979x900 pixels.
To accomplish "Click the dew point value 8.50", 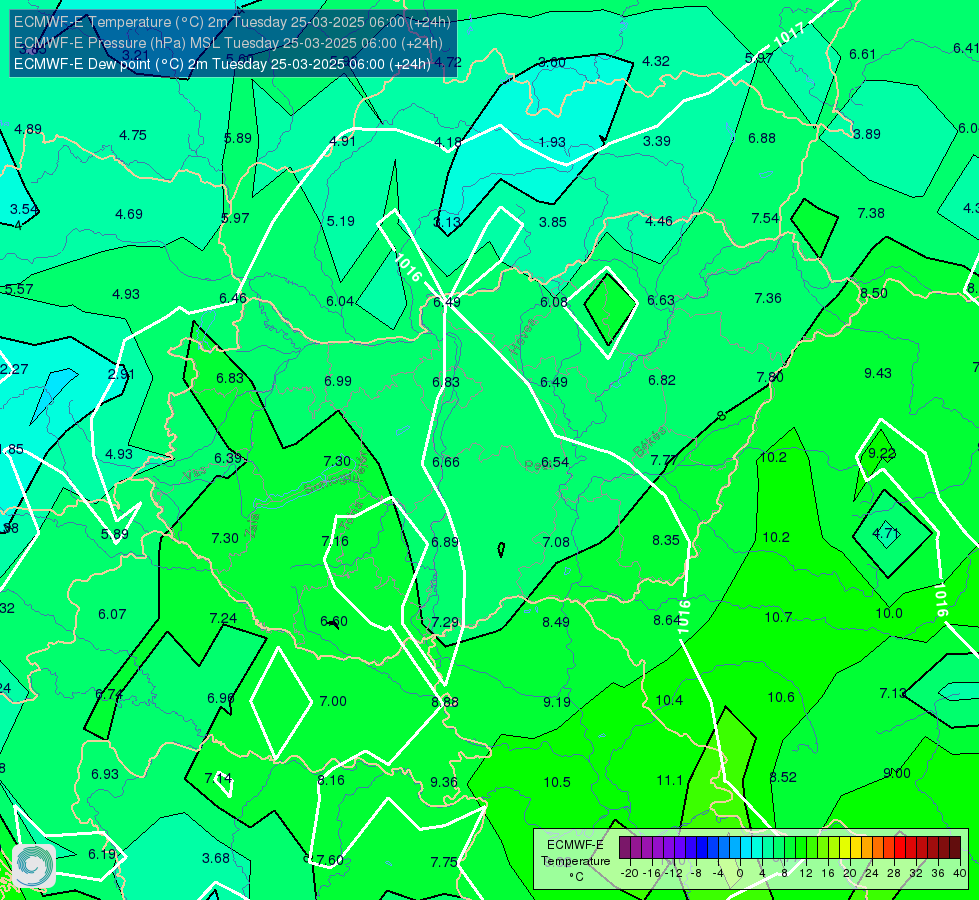I will pos(873,294).
